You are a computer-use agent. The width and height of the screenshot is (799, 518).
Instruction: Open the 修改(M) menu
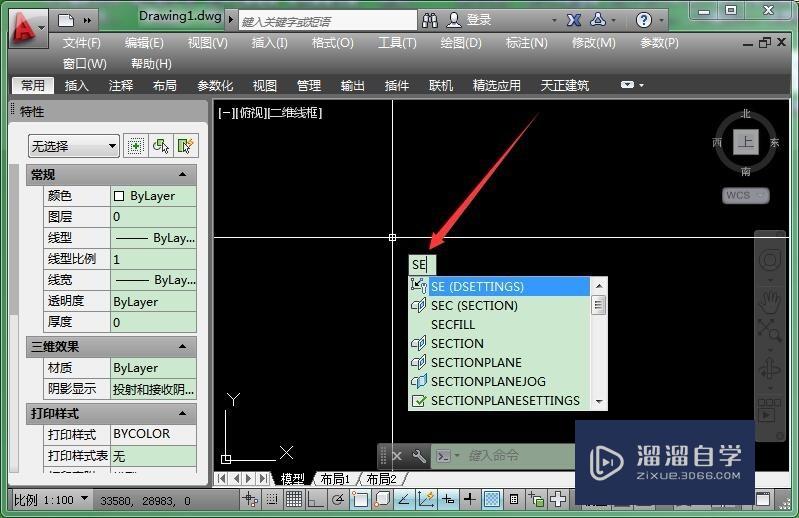pyautogui.click(x=593, y=43)
